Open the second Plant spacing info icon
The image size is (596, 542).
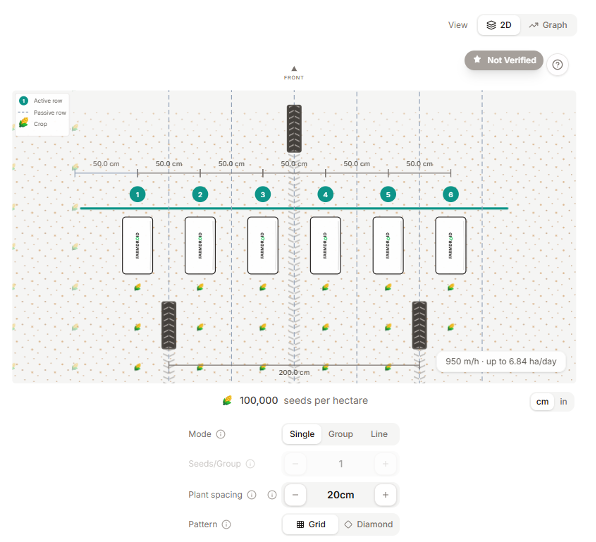click(x=272, y=495)
